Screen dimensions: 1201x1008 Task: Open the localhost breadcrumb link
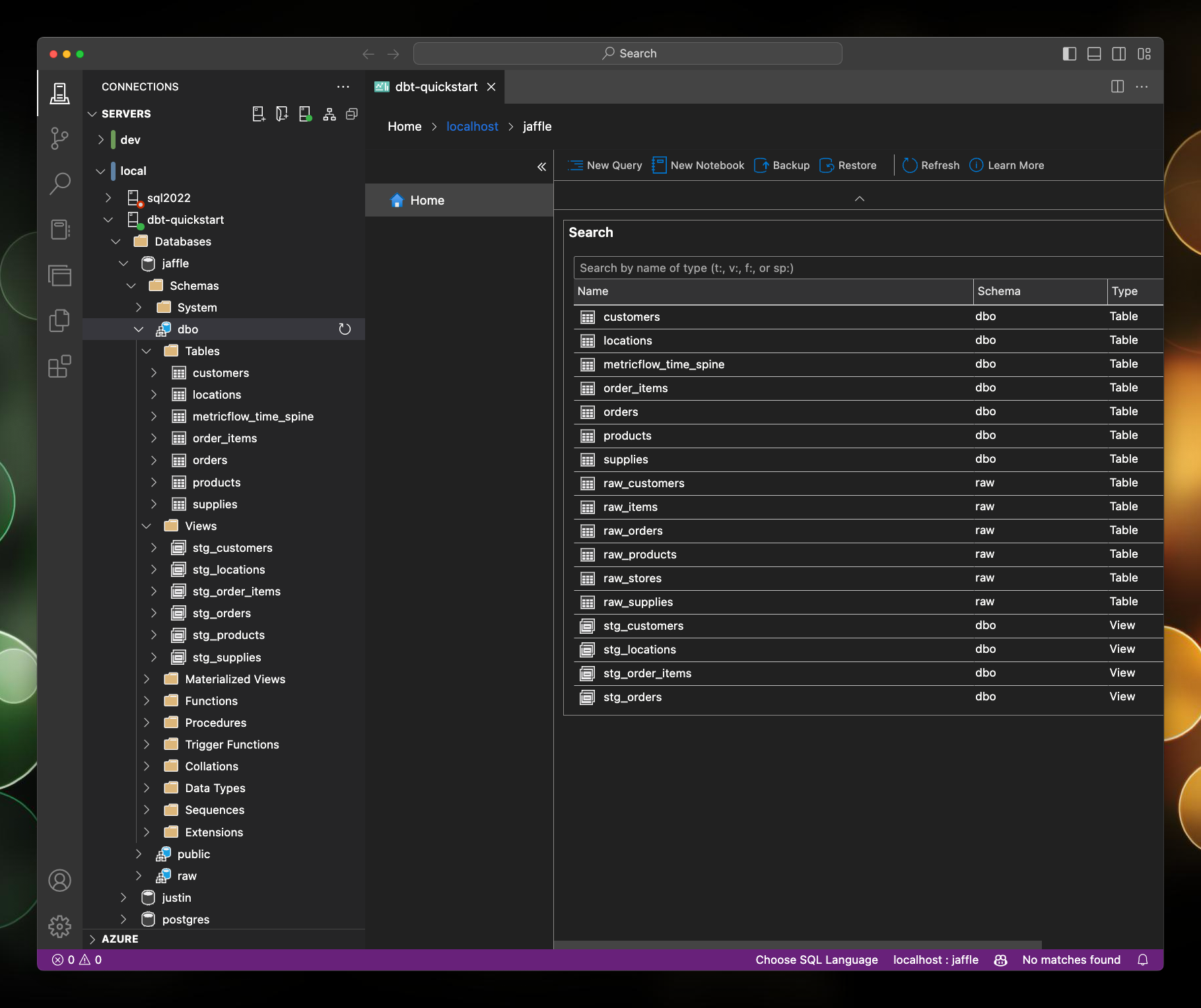[472, 126]
